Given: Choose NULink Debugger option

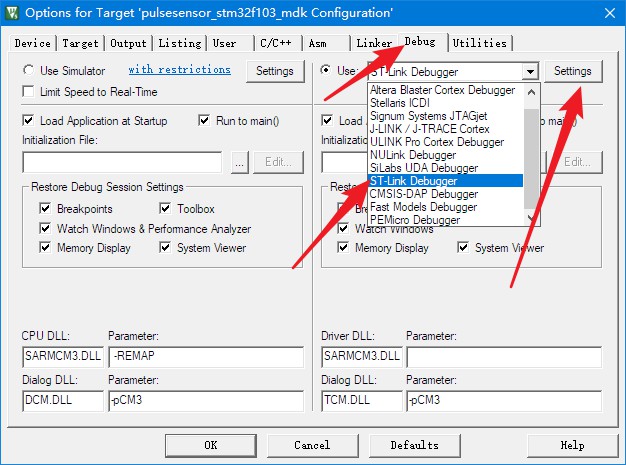Looking at the screenshot, I should point(445,155).
